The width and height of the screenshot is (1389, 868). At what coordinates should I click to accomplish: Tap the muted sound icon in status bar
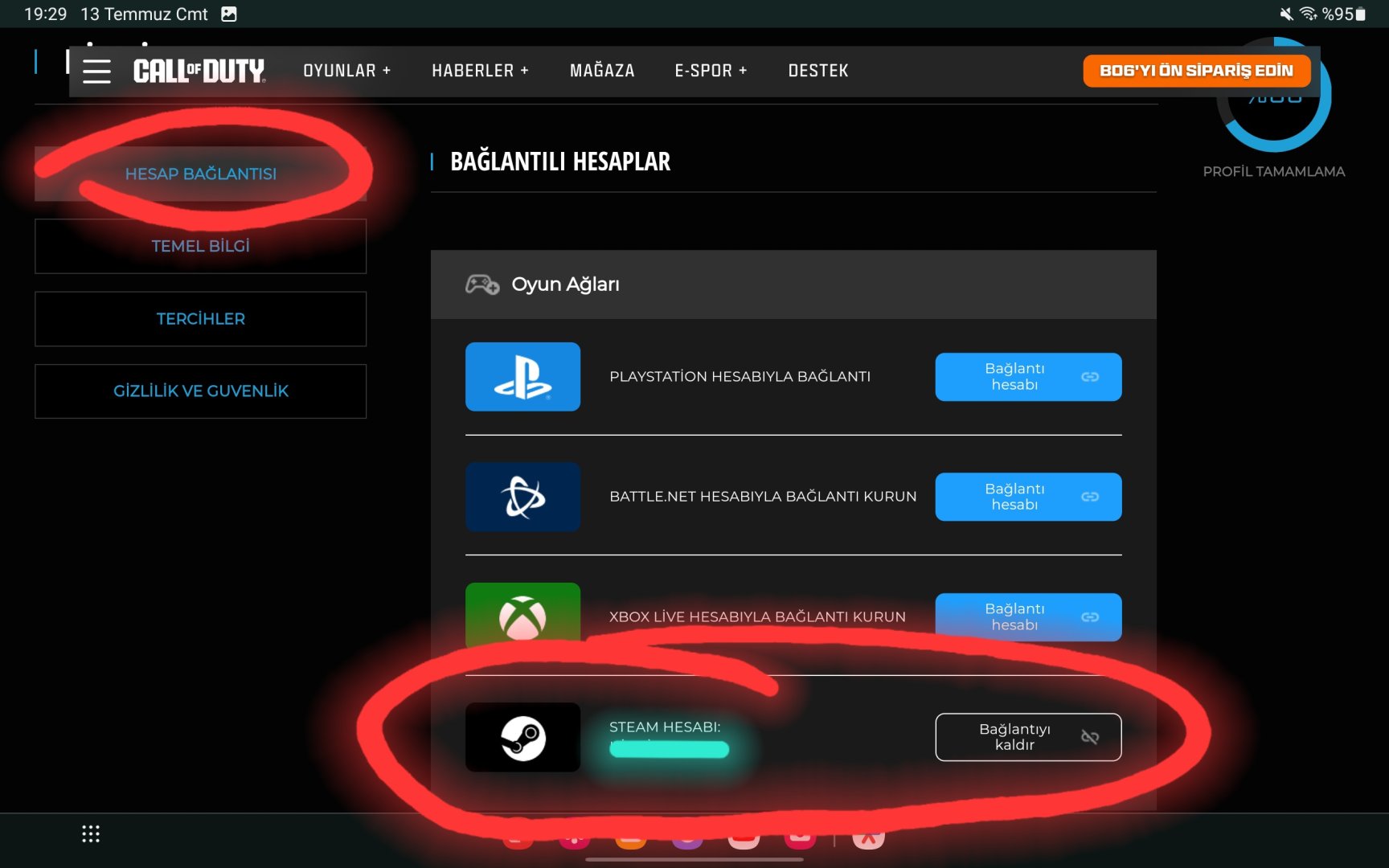1286,14
